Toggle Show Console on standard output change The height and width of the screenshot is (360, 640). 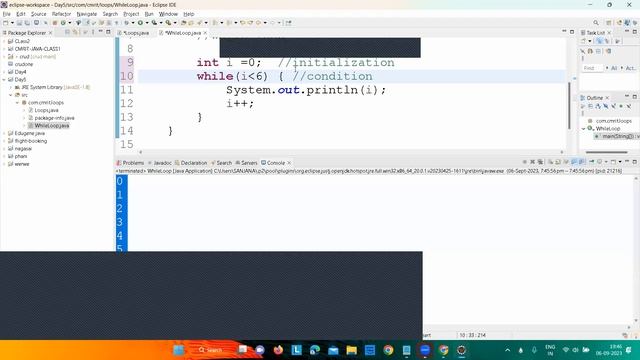coord(574,162)
